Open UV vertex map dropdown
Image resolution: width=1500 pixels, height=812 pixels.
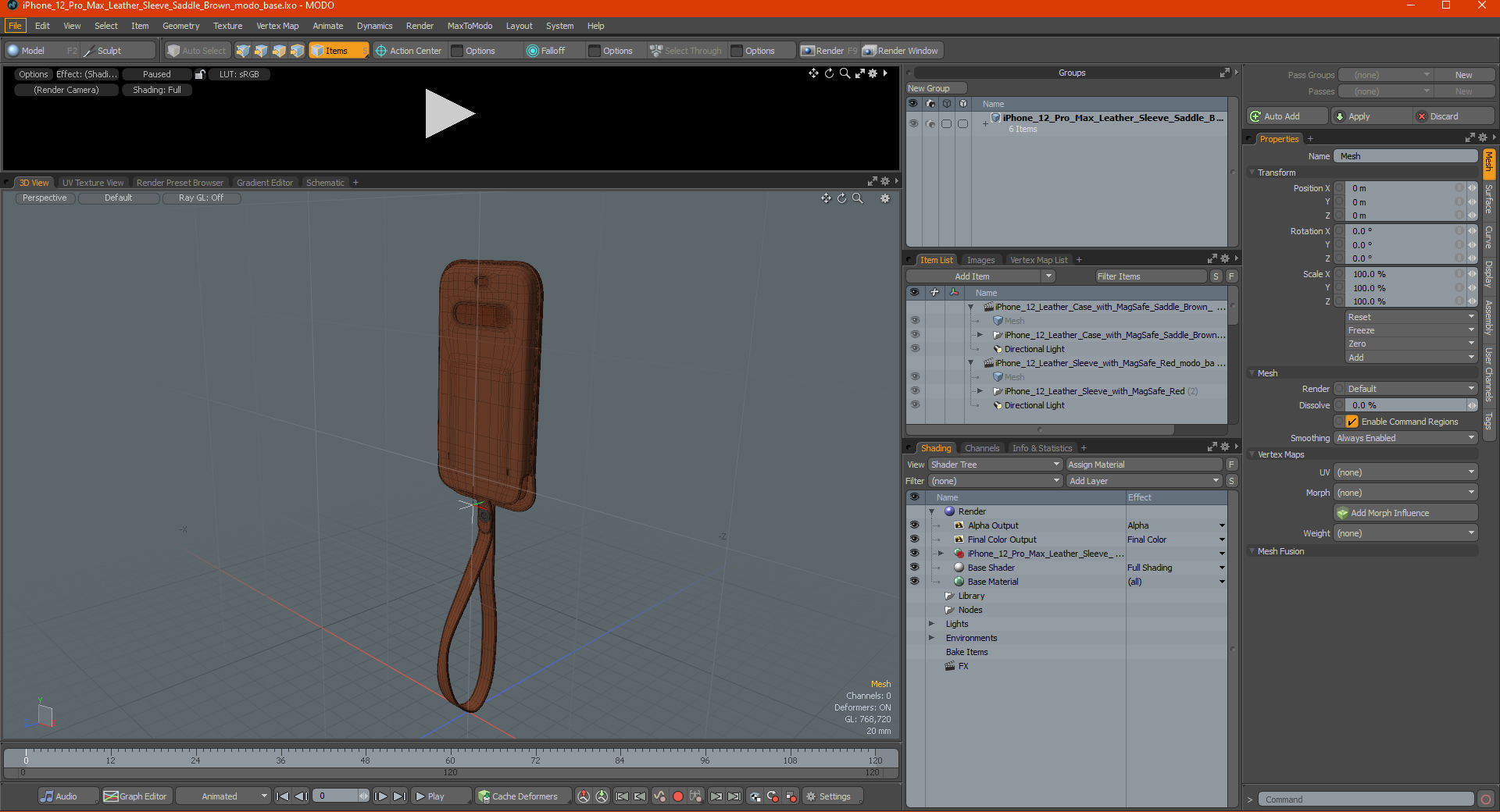[x=1405, y=472]
